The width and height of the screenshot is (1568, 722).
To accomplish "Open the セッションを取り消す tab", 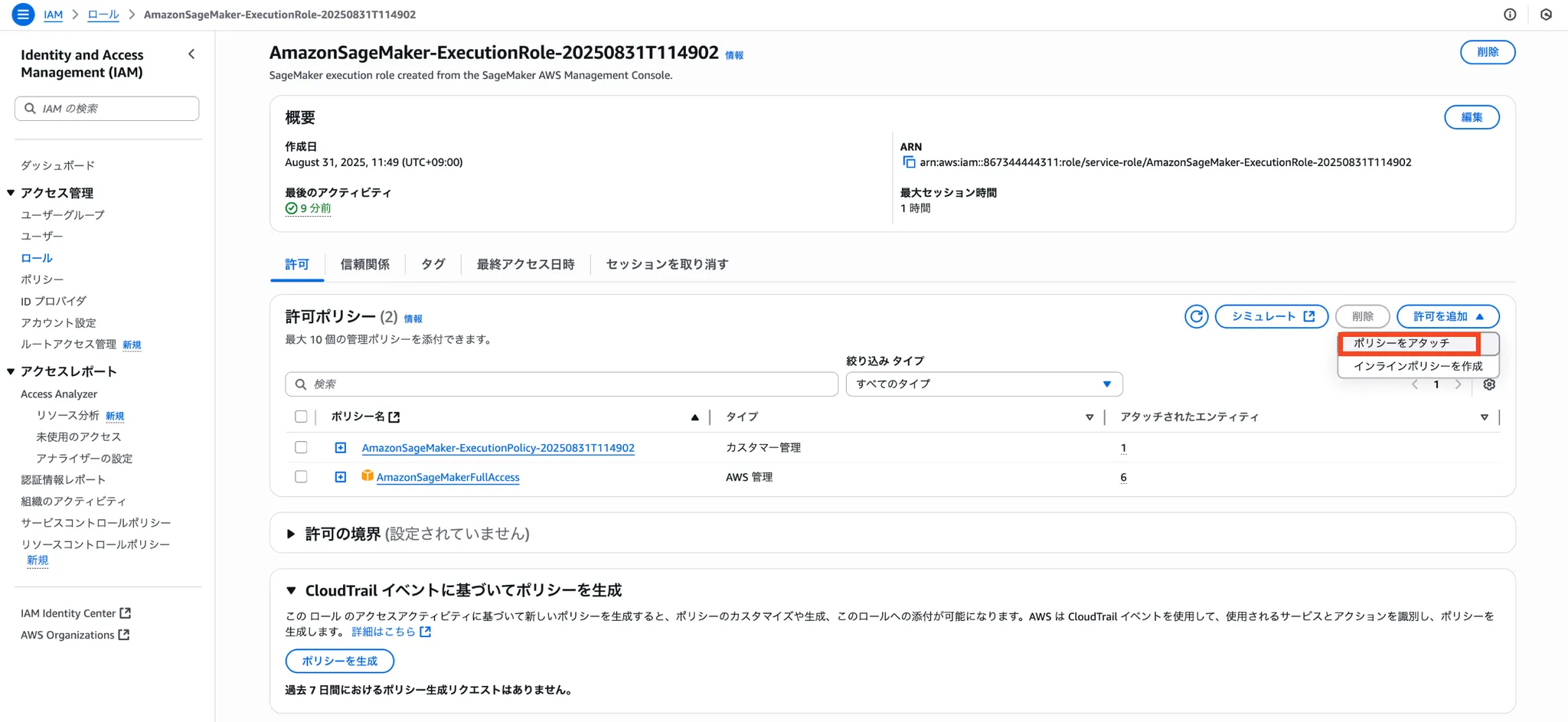I will 667,264.
